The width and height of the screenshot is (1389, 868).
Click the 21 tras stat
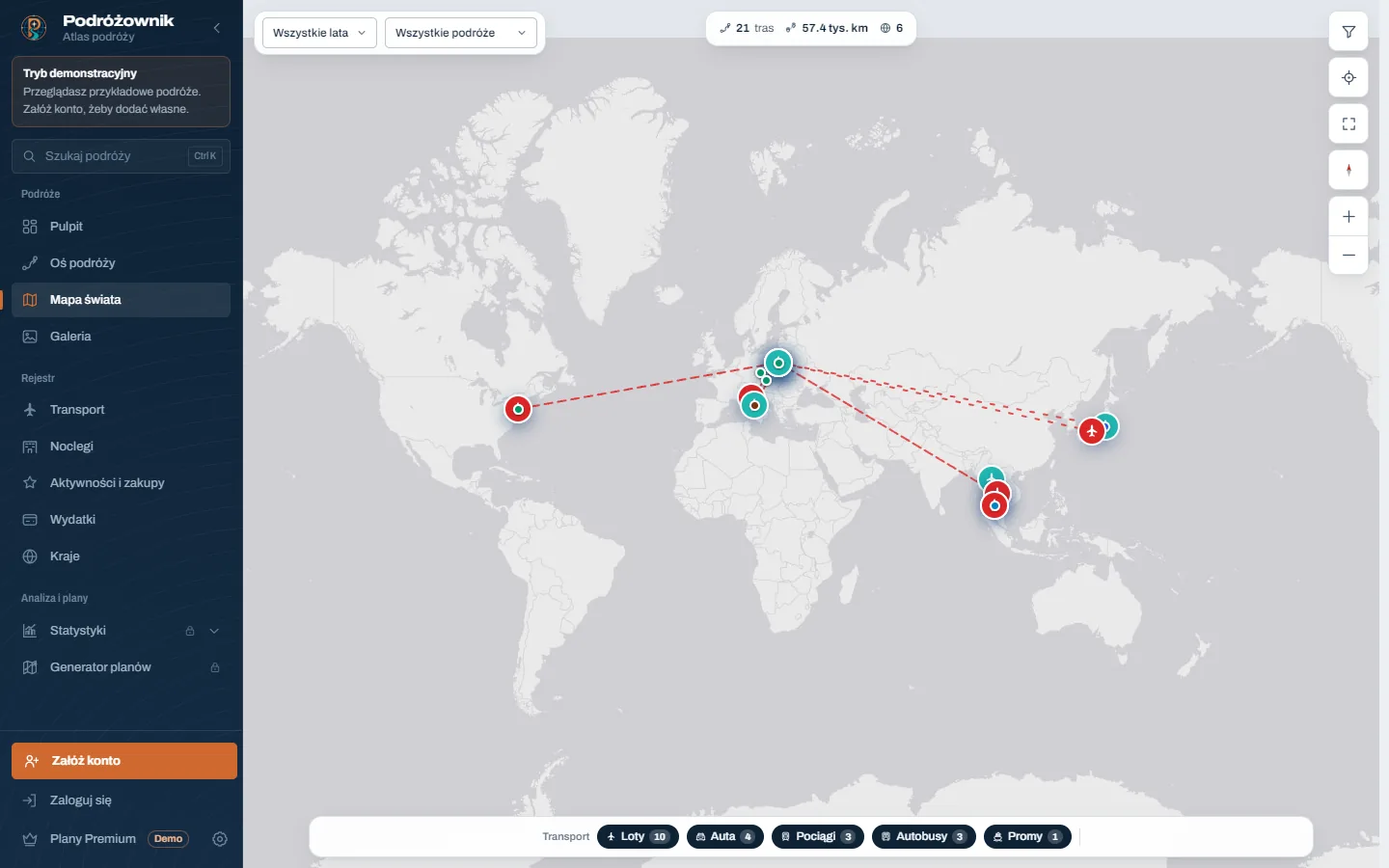pyautogui.click(x=747, y=28)
